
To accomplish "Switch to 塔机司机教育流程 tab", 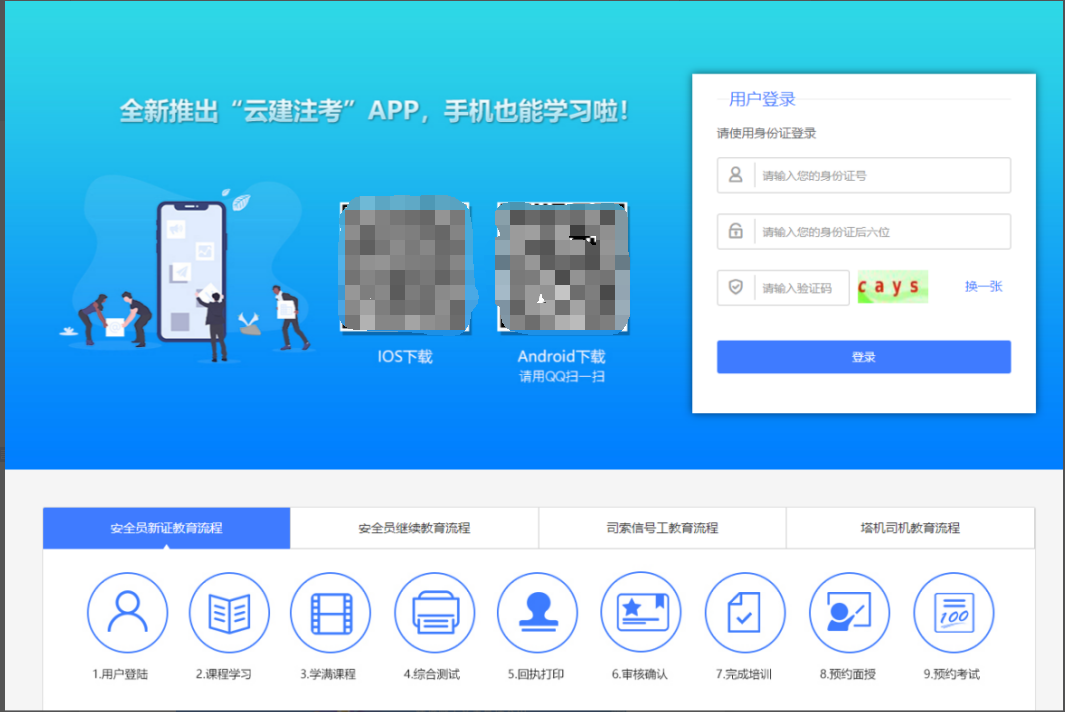I will click(x=910, y=528).
